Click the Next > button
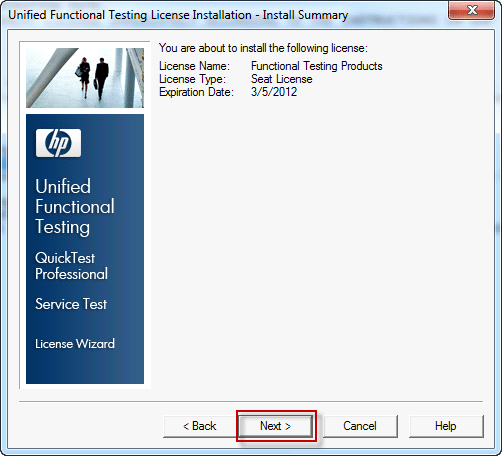The image size is (502, 456). coord(276,426)
